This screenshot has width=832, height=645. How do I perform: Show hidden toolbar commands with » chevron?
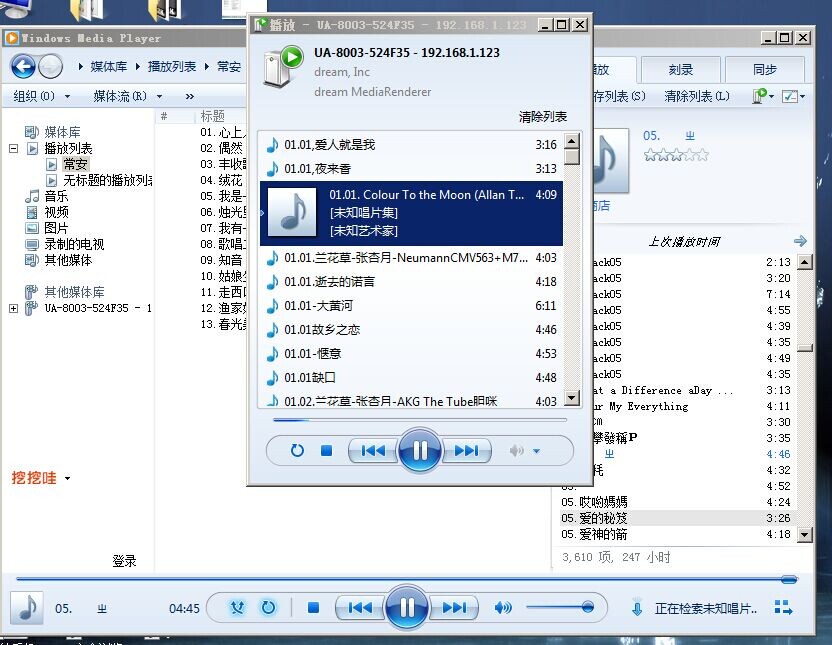[x=189, y=97]
